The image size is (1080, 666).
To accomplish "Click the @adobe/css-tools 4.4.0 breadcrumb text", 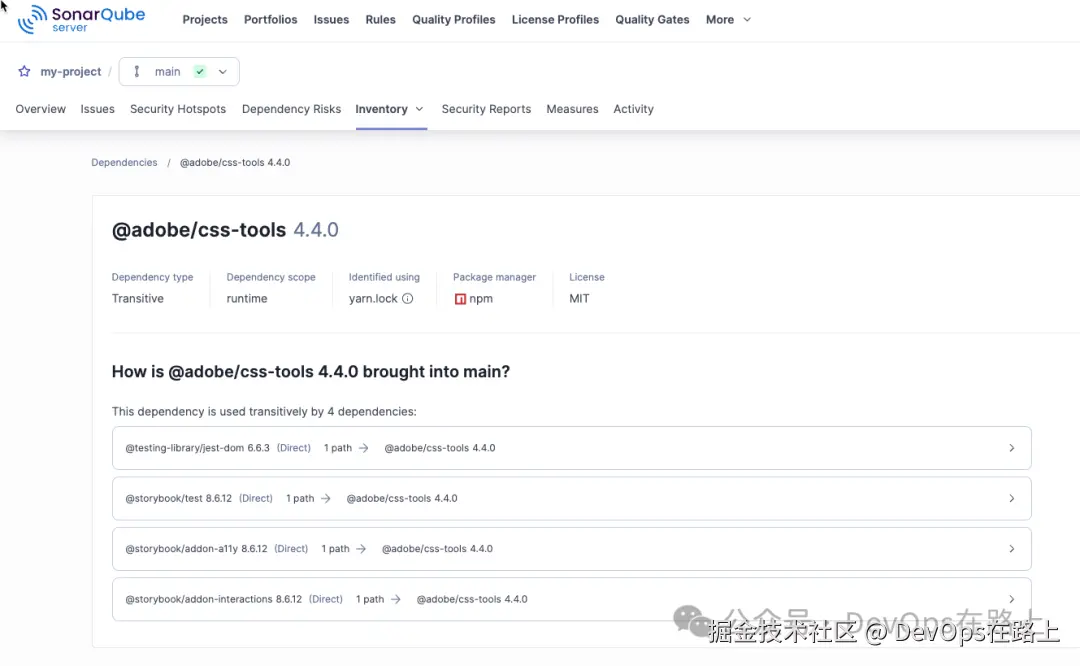I will click(235, 163).
